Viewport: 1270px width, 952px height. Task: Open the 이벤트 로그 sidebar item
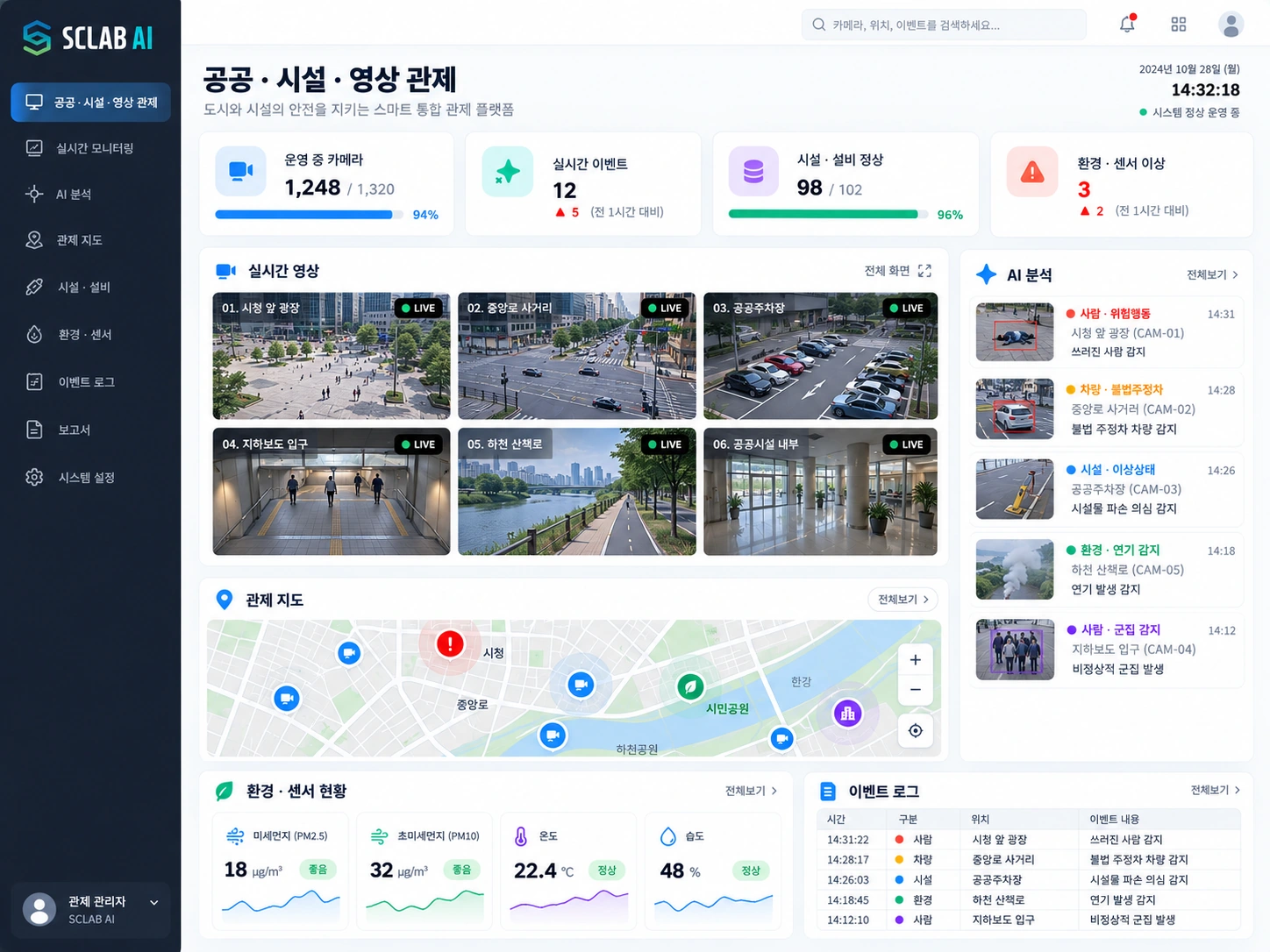(x=90, y=382)
